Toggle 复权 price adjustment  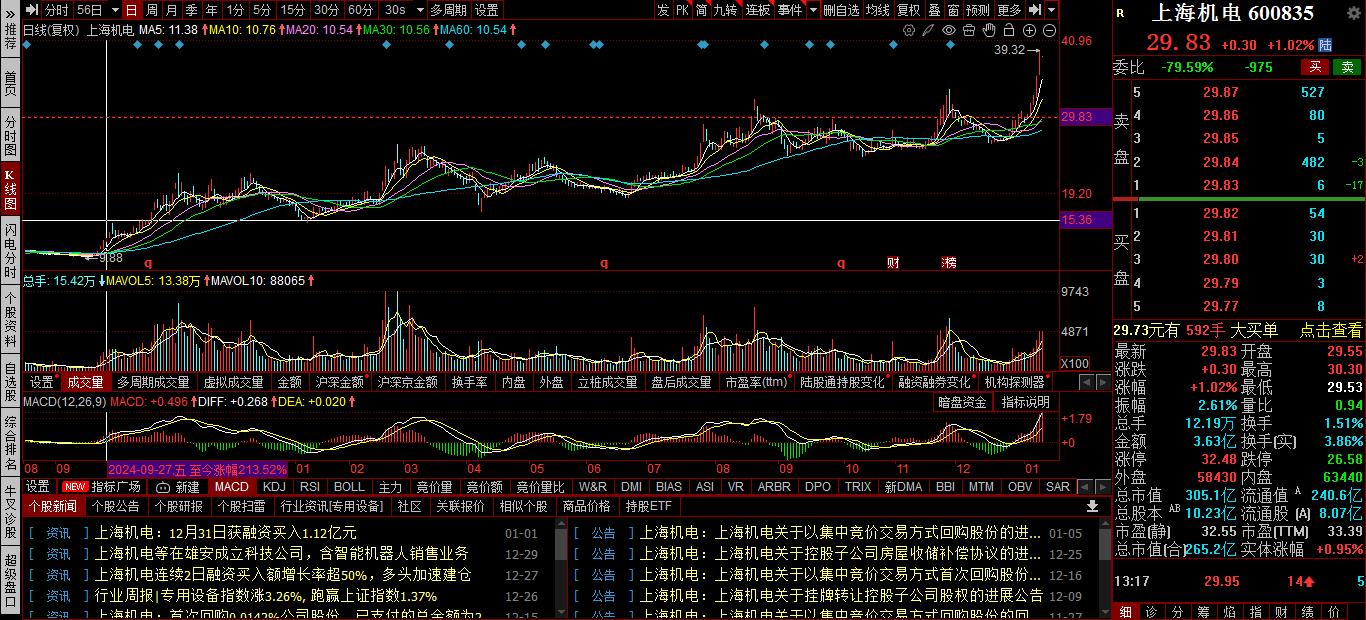(x=908, y=9)
